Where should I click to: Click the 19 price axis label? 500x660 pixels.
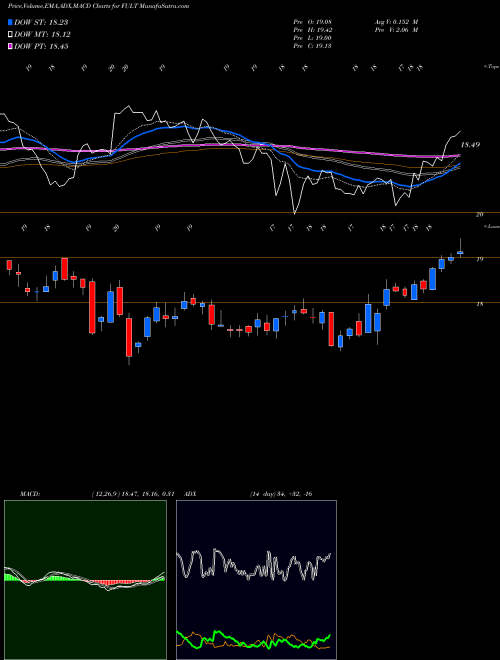(479, 259)
